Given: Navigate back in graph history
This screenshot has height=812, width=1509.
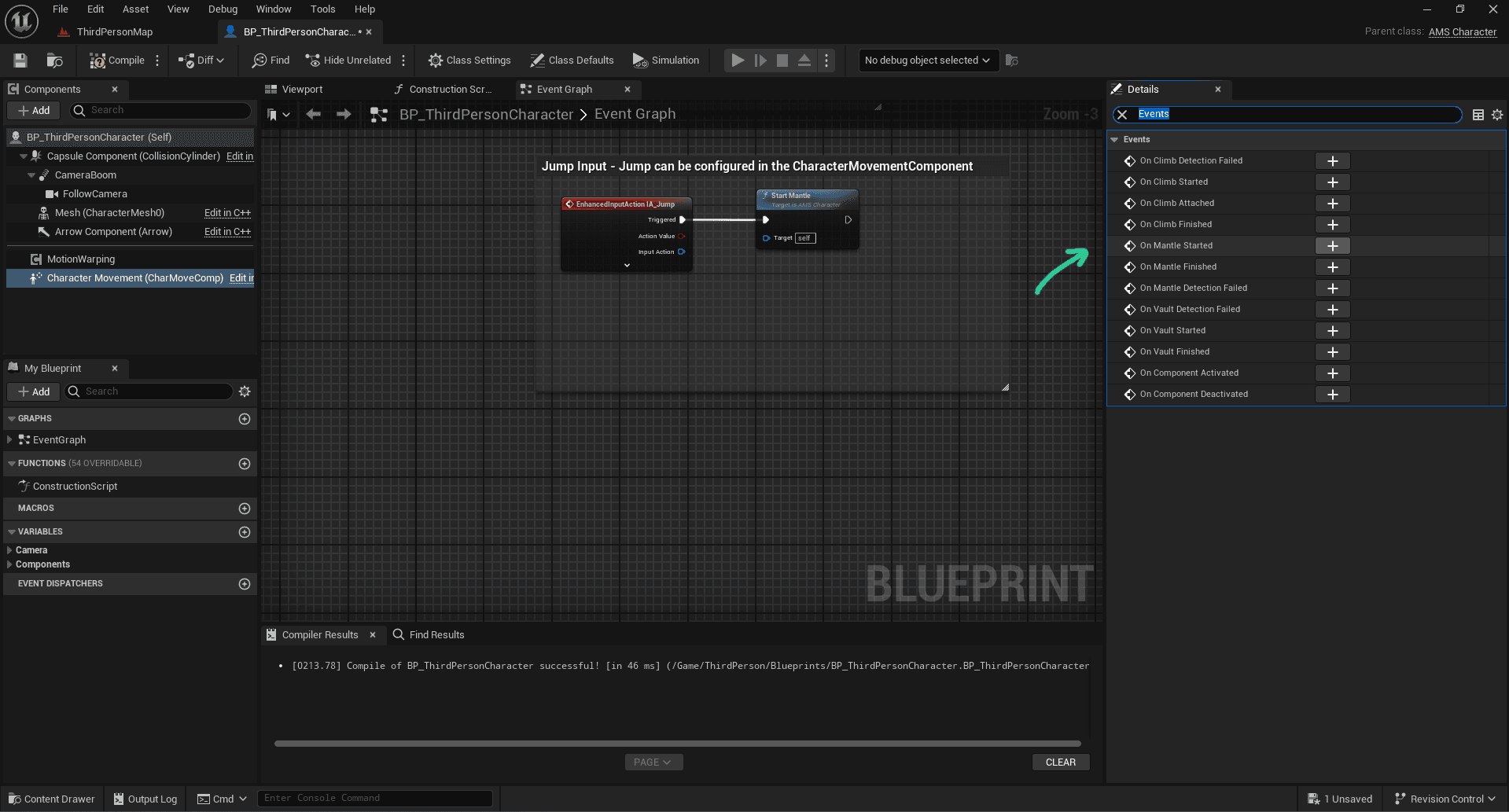Looking at the screenshot, I should (x=314, y=115).
